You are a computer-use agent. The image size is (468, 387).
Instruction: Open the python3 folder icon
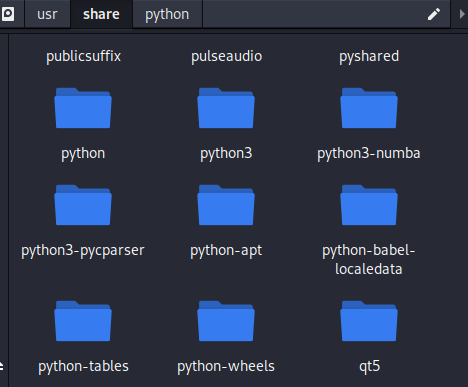pos(226,108)
